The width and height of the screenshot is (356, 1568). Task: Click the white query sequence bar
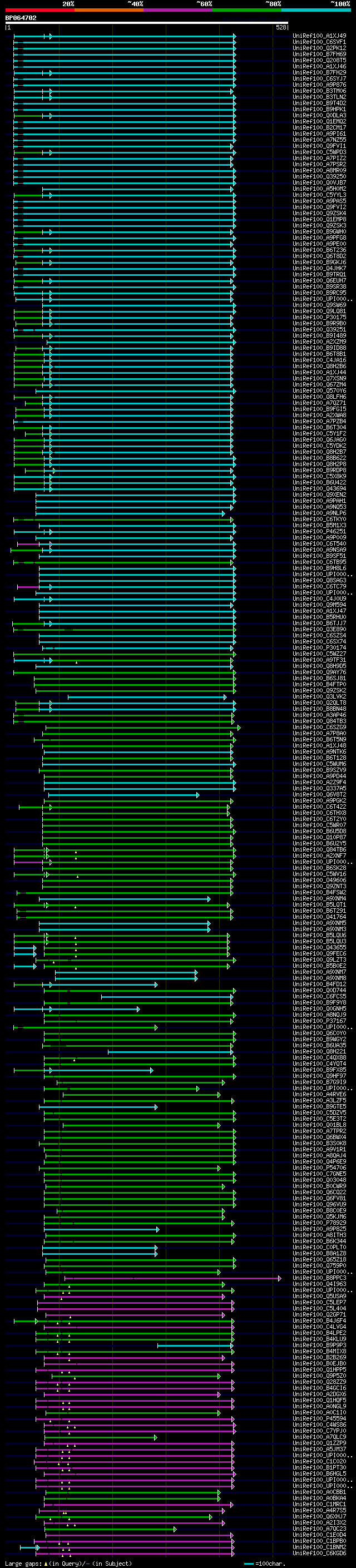147,22
